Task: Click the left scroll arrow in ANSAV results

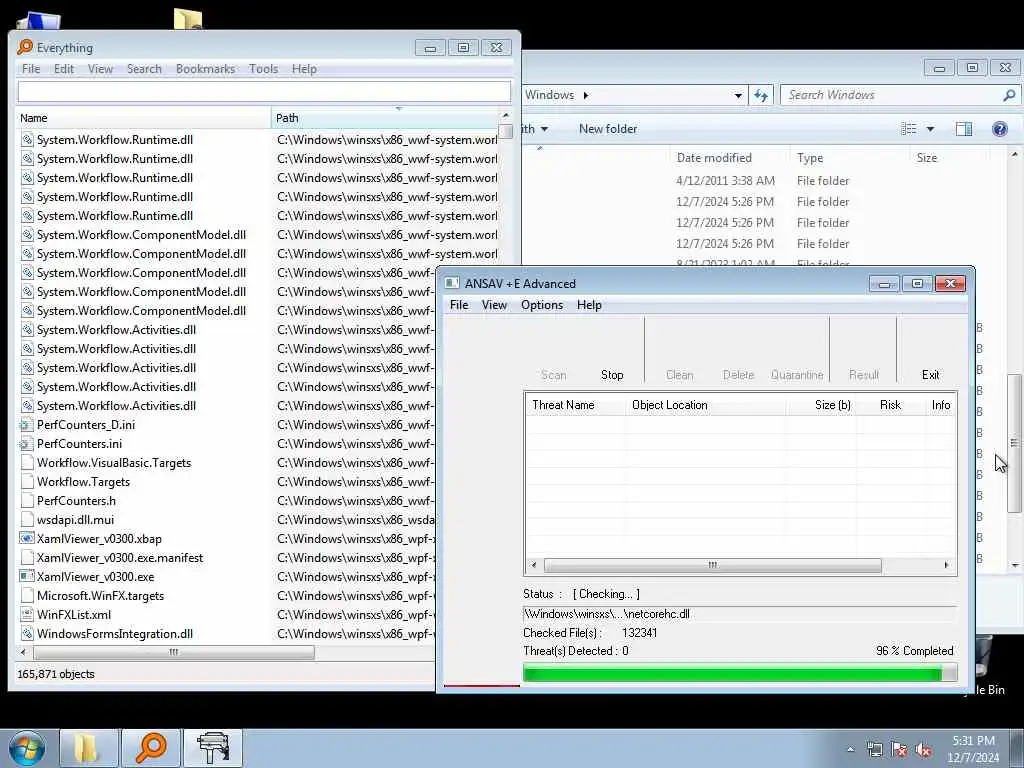Action: pyautogui.click(x=534, y=565)
